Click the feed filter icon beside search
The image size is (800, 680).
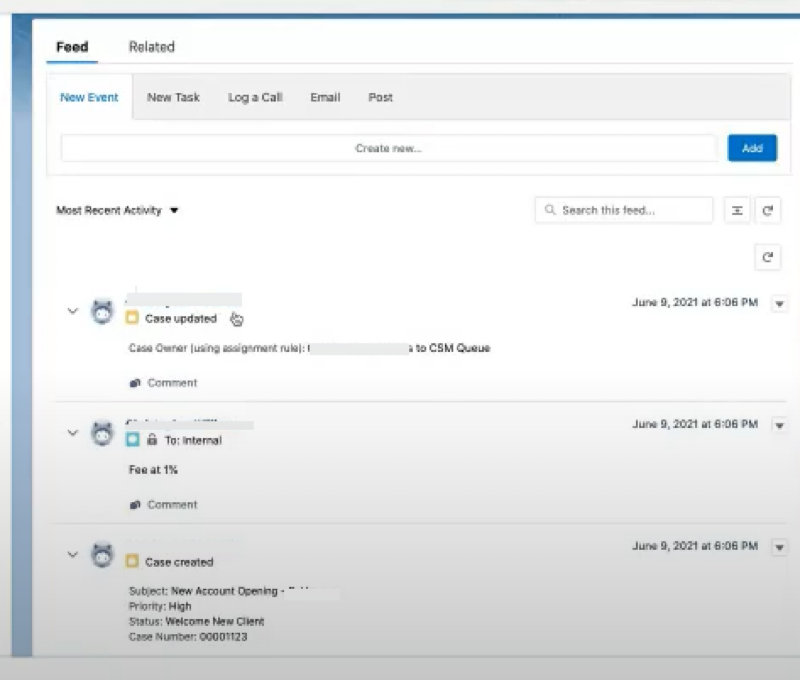(x=737, y=210)
